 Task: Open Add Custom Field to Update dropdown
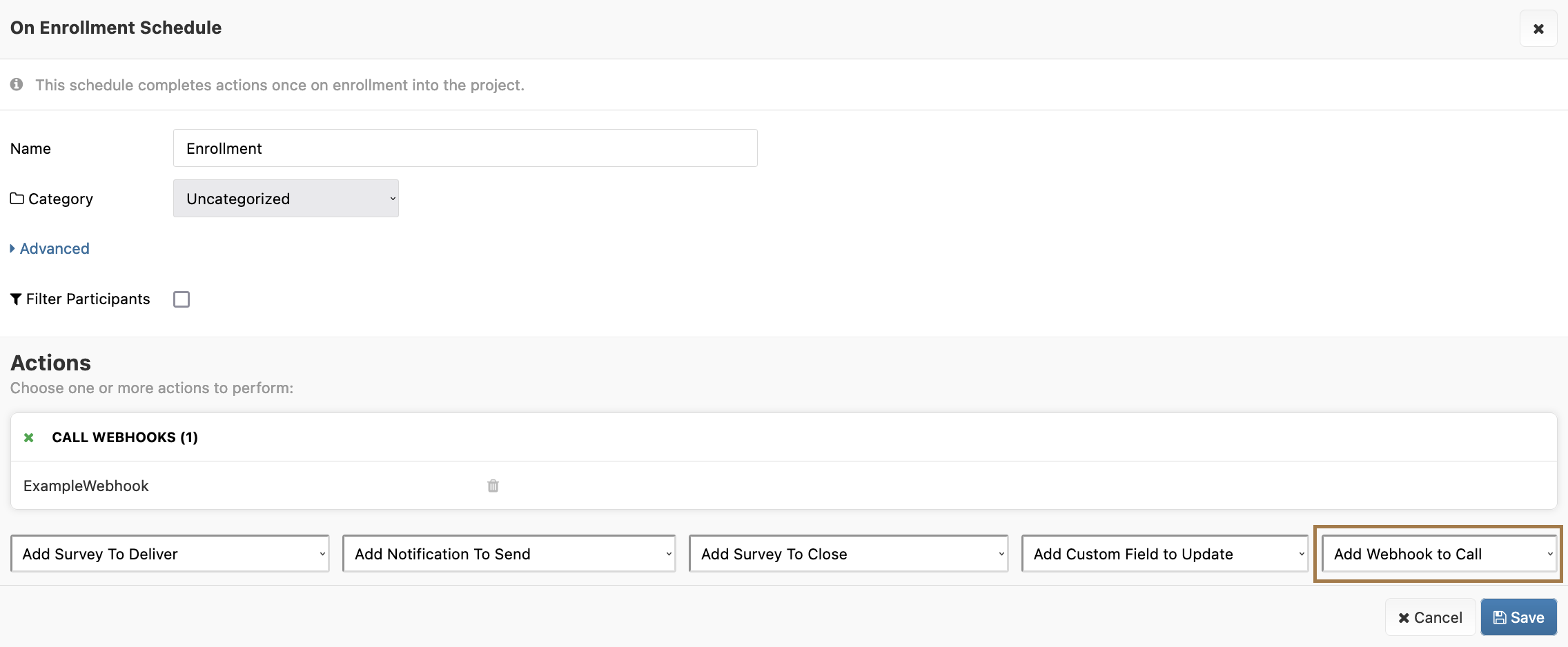(x=1164, y=554)
